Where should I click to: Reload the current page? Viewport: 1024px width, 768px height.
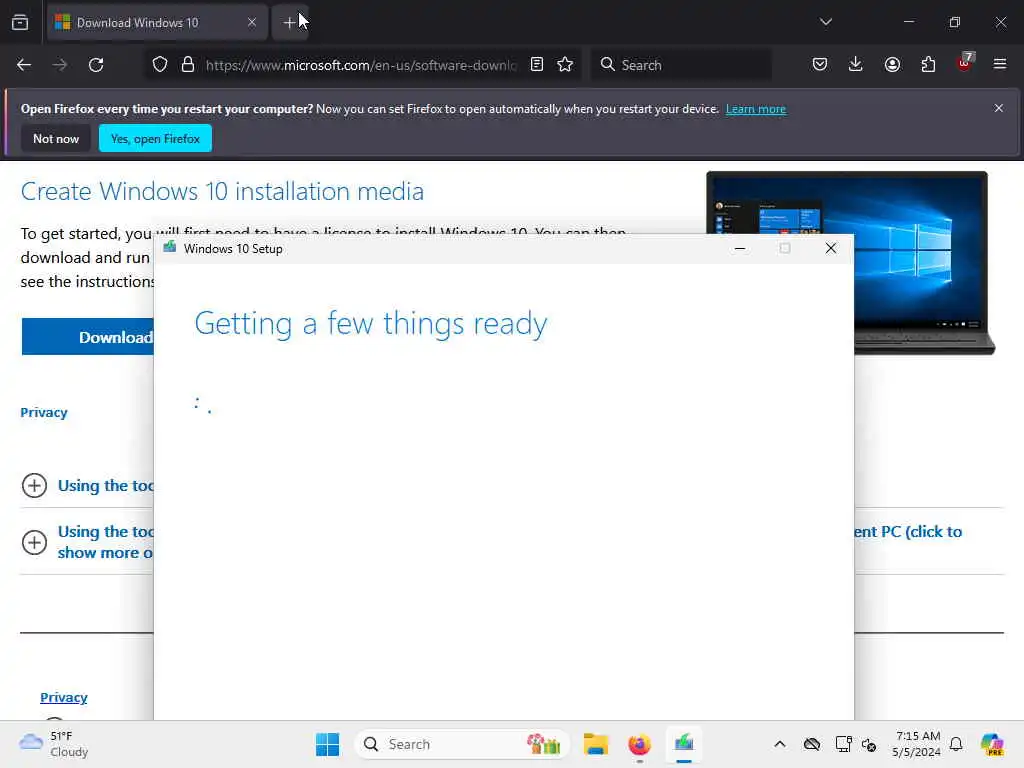(x=96, y=65)
